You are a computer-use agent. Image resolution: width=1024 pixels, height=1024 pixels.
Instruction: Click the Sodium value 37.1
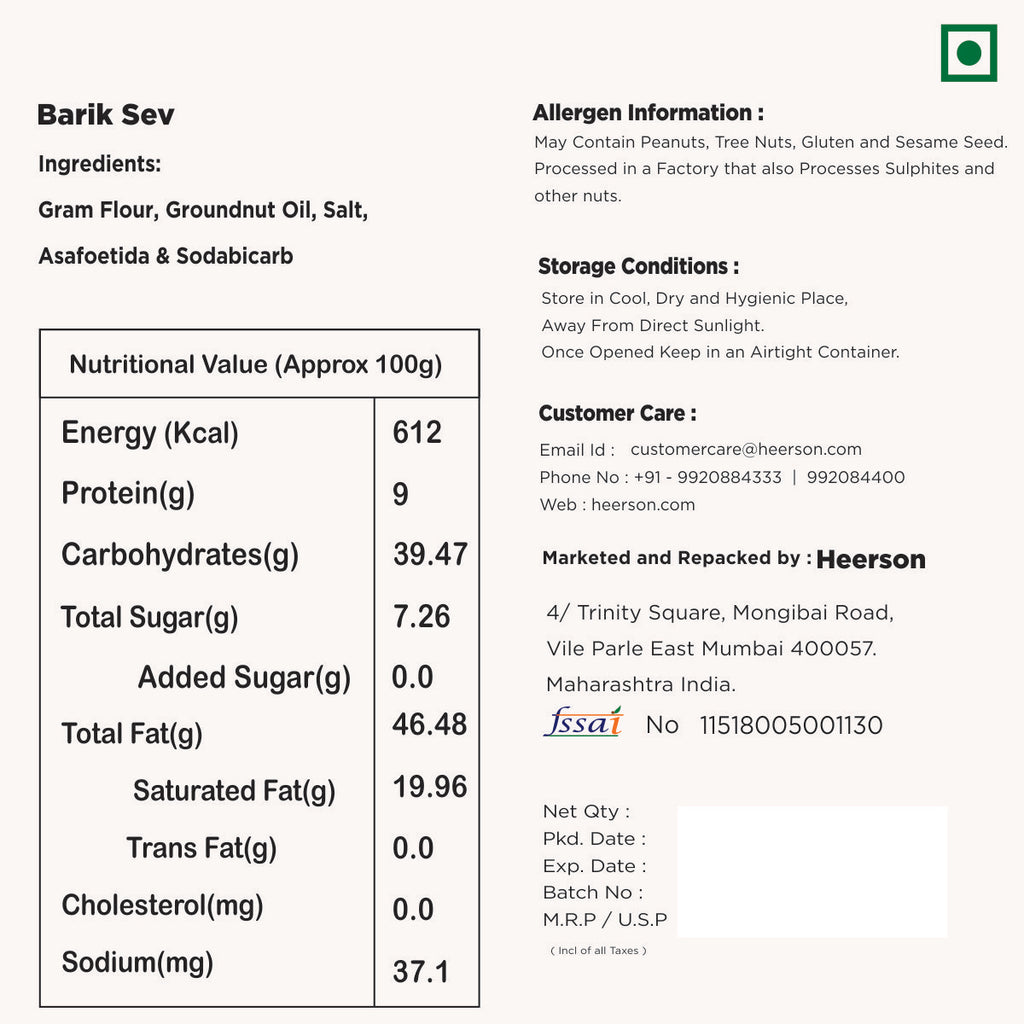pyautogui.click(x=421, y=970)
